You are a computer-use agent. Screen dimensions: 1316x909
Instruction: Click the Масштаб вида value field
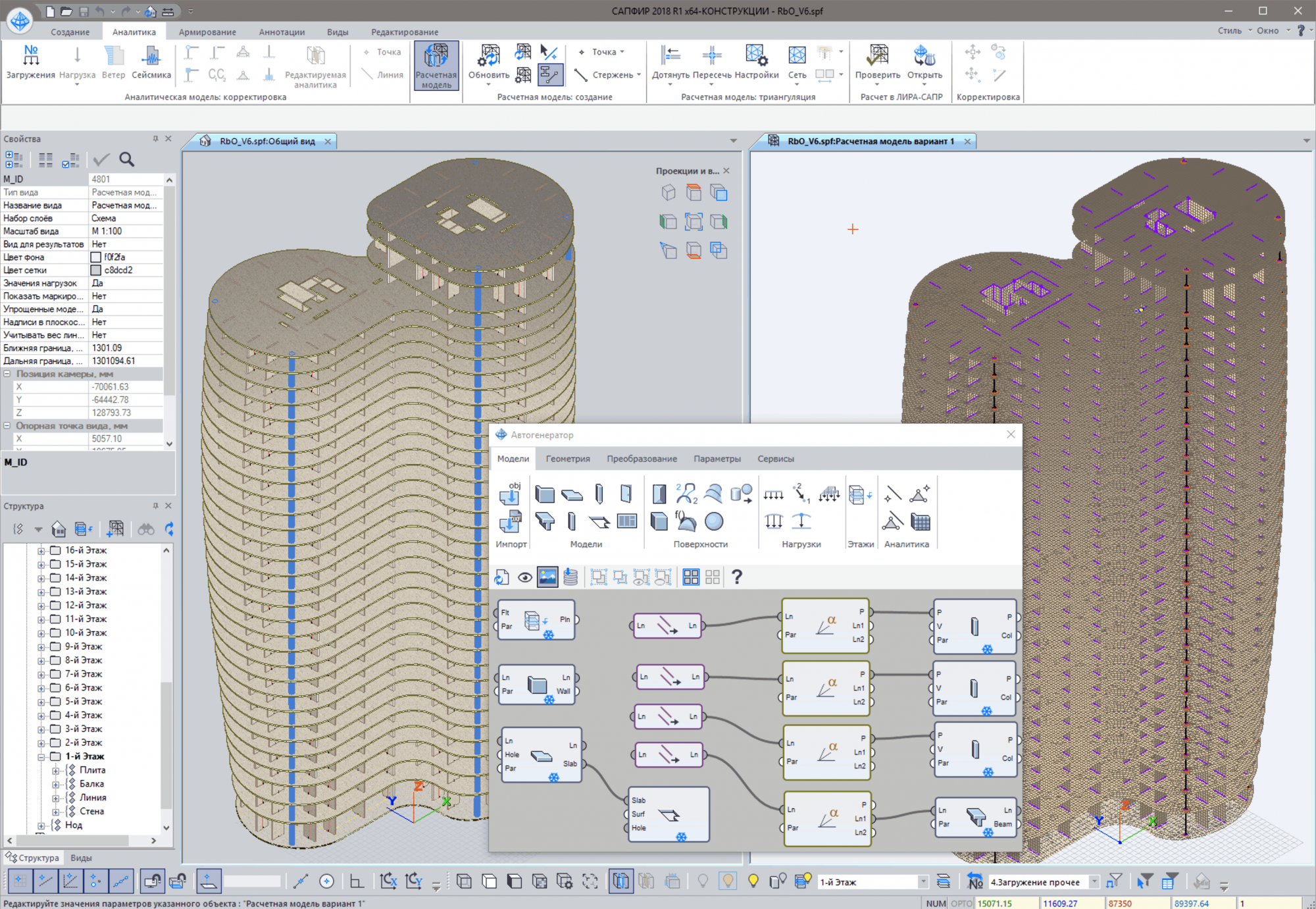point(125,231)
